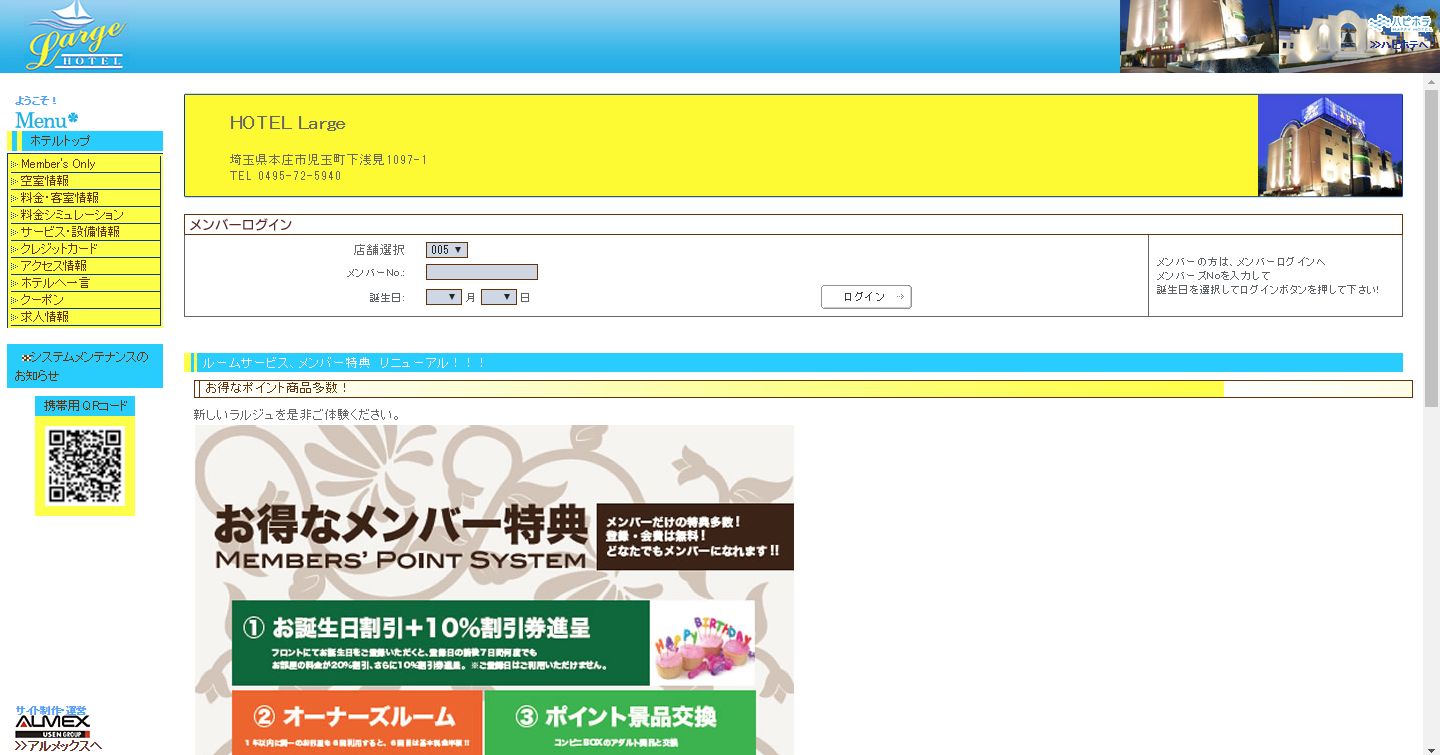The height and width of the screenshot is (755, 1440).
Task: Open システムメンテナンスのお知らせ link
Action: tap(84, 366)
